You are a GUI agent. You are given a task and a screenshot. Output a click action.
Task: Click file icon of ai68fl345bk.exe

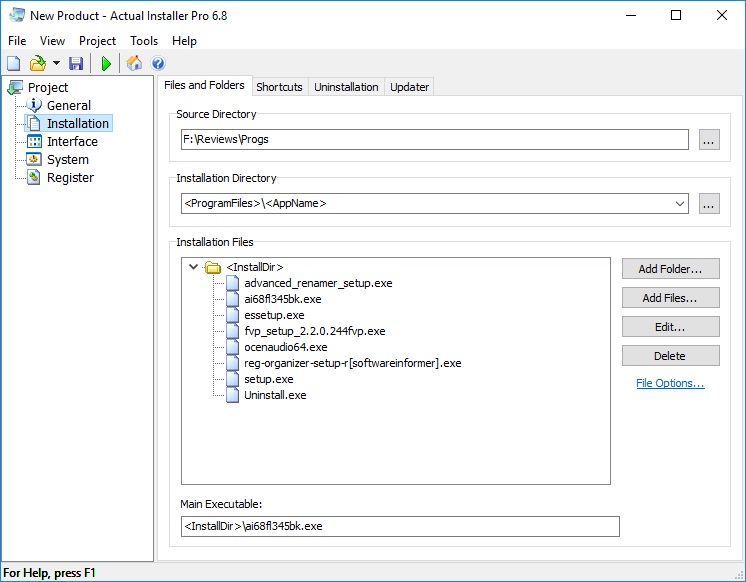coord(233,299)
